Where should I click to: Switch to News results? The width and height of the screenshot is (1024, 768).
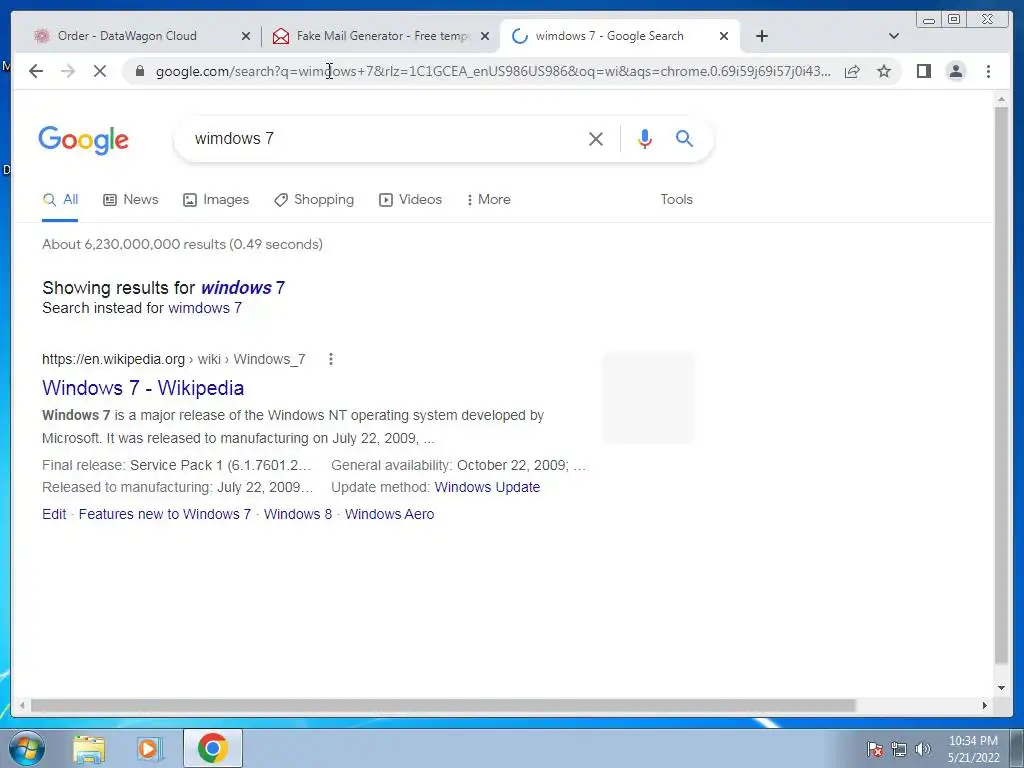point(131,200)
